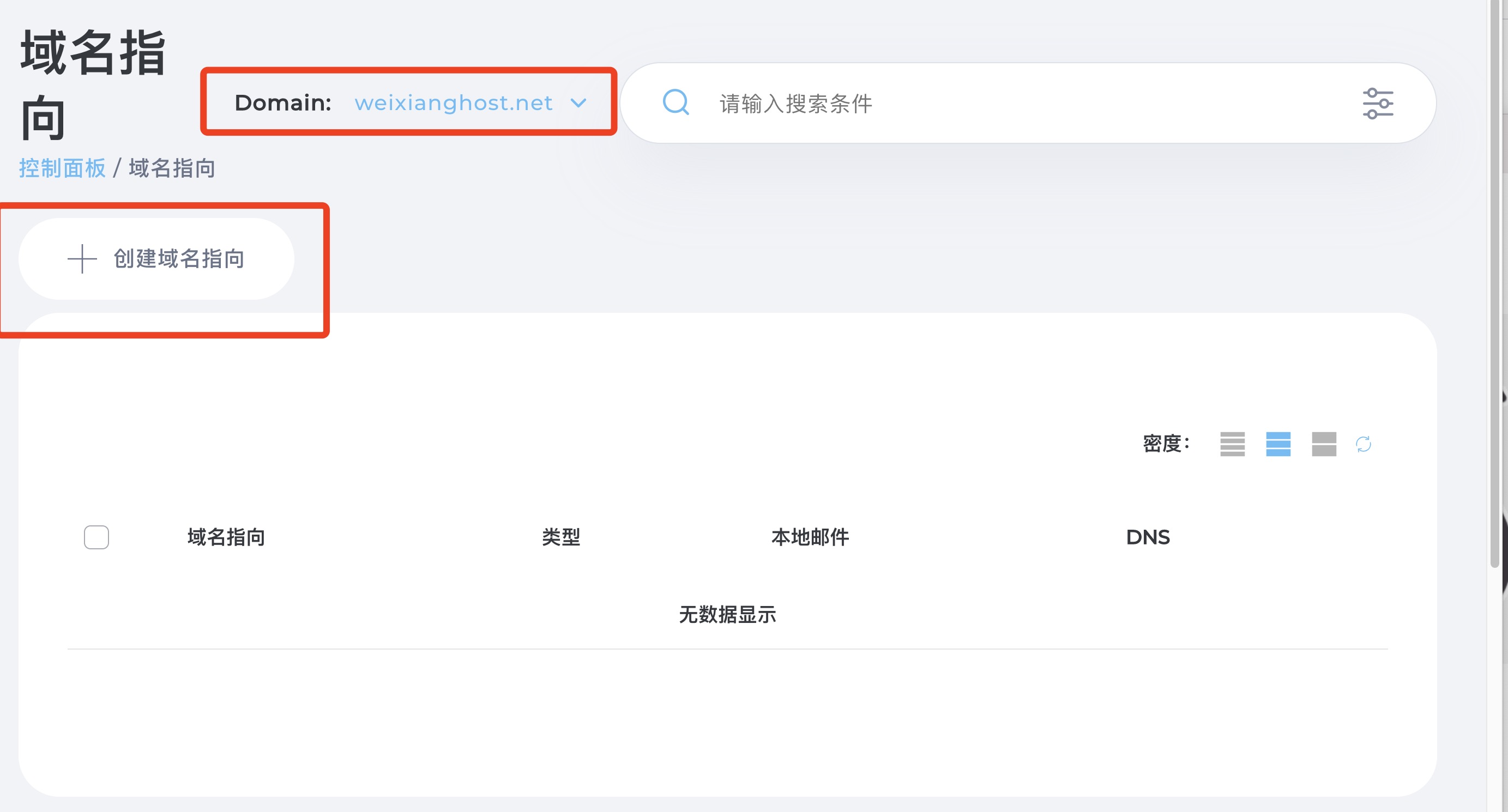
Task: Sort by DNS column header
Action: coord(1148,537)
